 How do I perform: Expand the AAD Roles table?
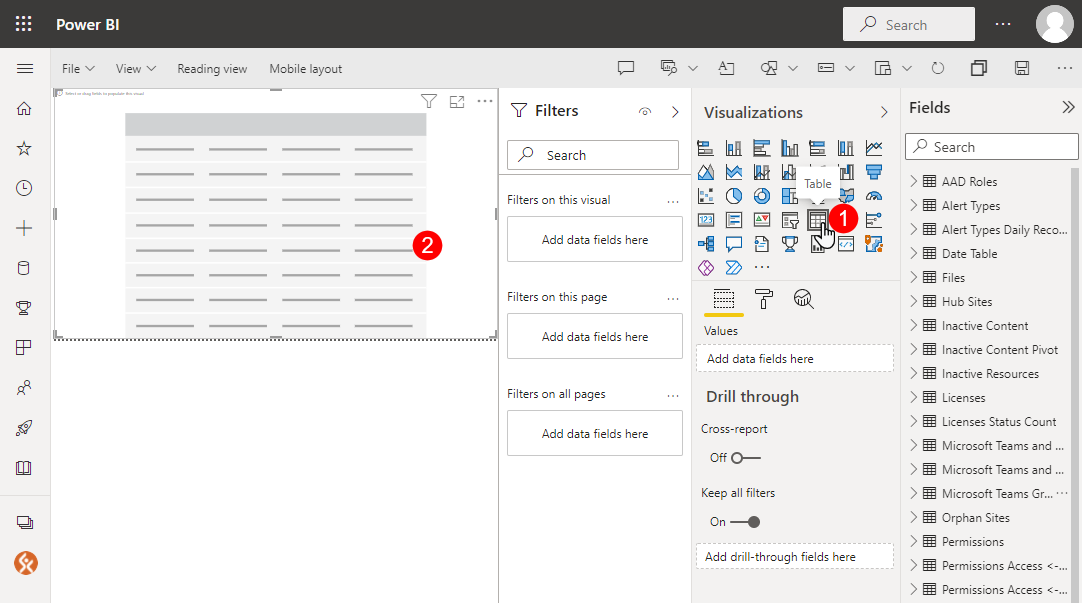click(x=914, y=181)
